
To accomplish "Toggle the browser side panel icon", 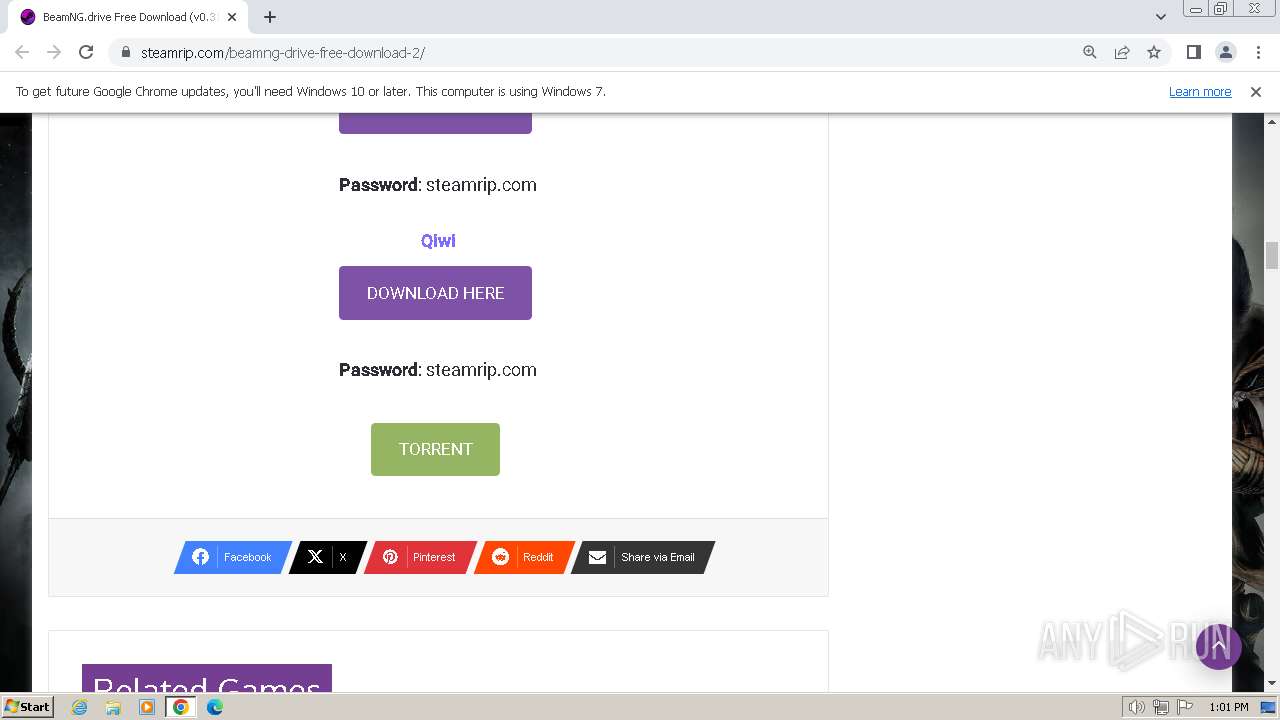I will coord(1193,52).
